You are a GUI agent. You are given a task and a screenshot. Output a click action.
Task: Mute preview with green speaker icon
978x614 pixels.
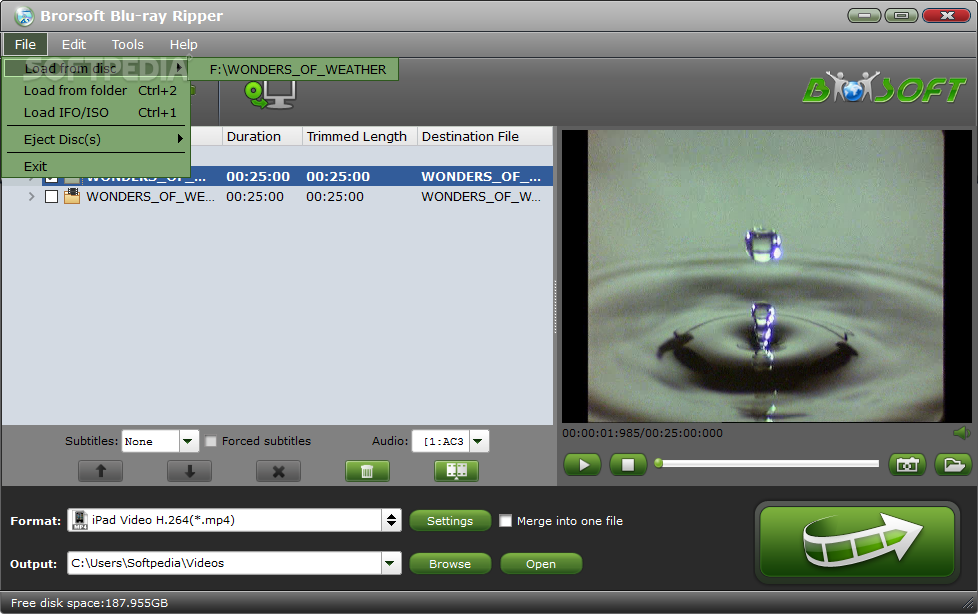(962, 432)
